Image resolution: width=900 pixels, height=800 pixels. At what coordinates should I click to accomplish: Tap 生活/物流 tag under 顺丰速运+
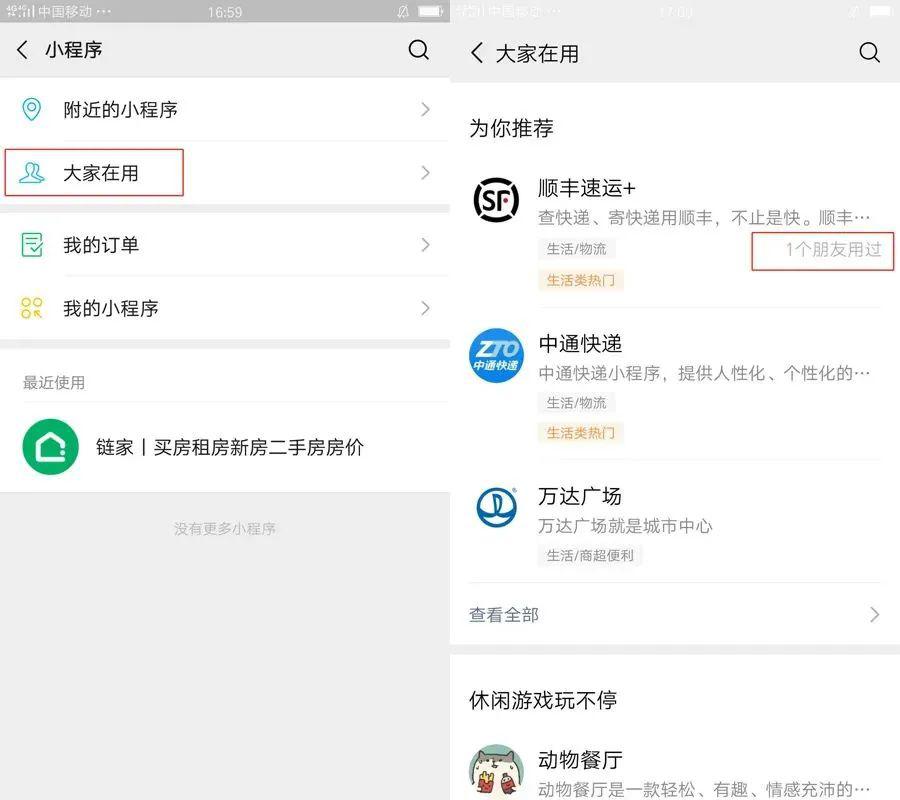click(x=576, y=249)
